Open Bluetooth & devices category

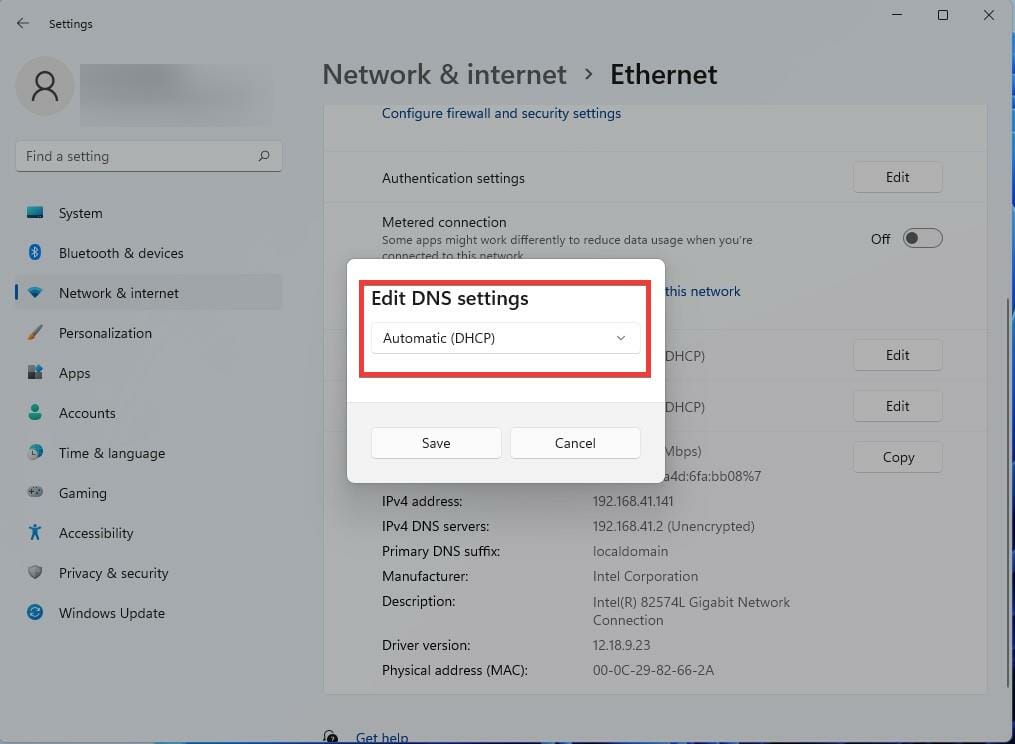tap(149, 253)
